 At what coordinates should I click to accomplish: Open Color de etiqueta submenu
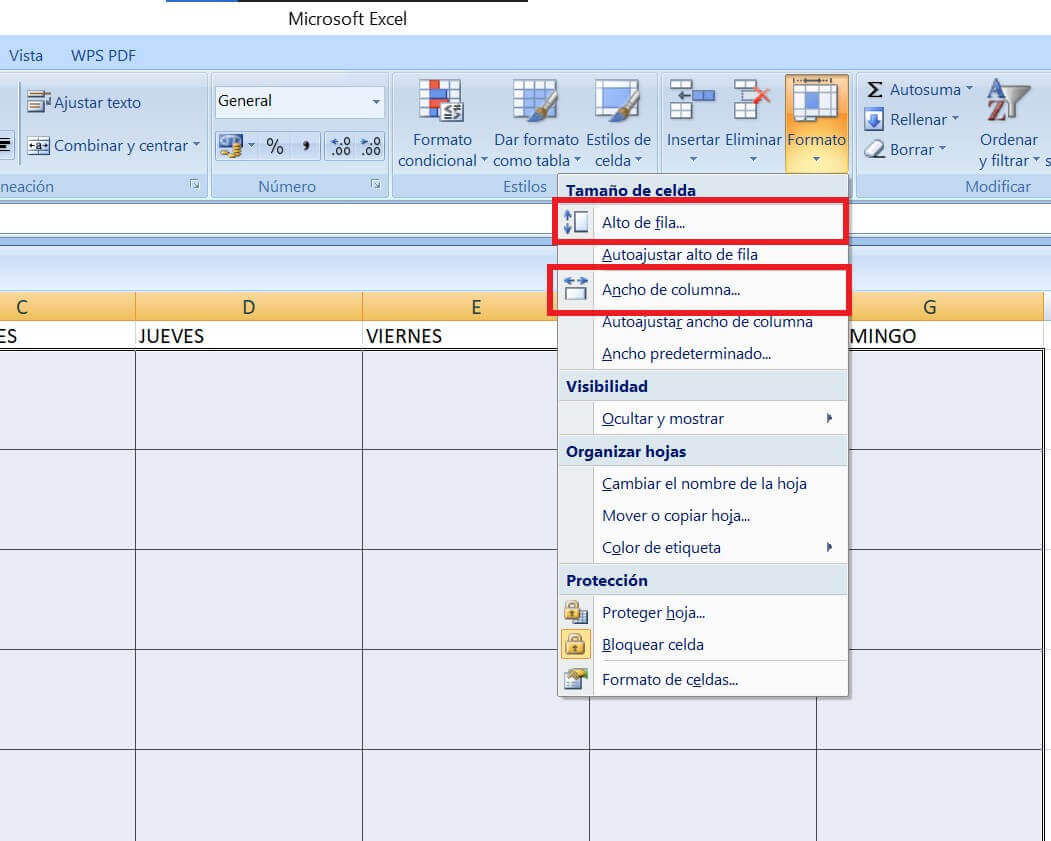click(x=702, y=548)
